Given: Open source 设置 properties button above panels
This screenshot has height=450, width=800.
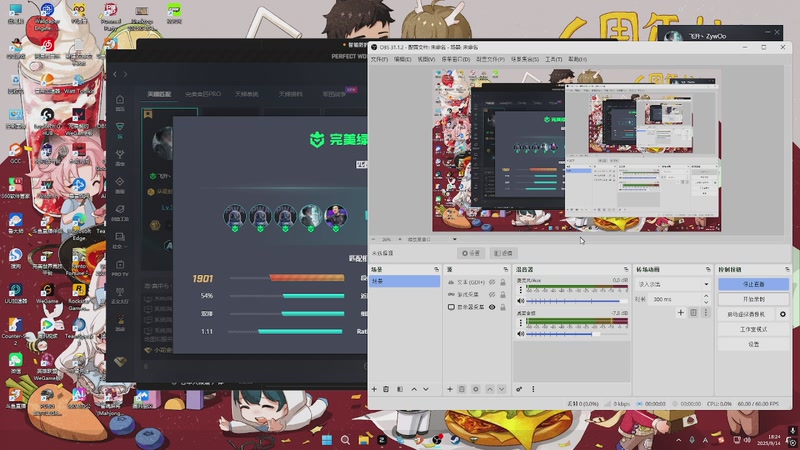Looking at the screenshot, I should point(470,254).
